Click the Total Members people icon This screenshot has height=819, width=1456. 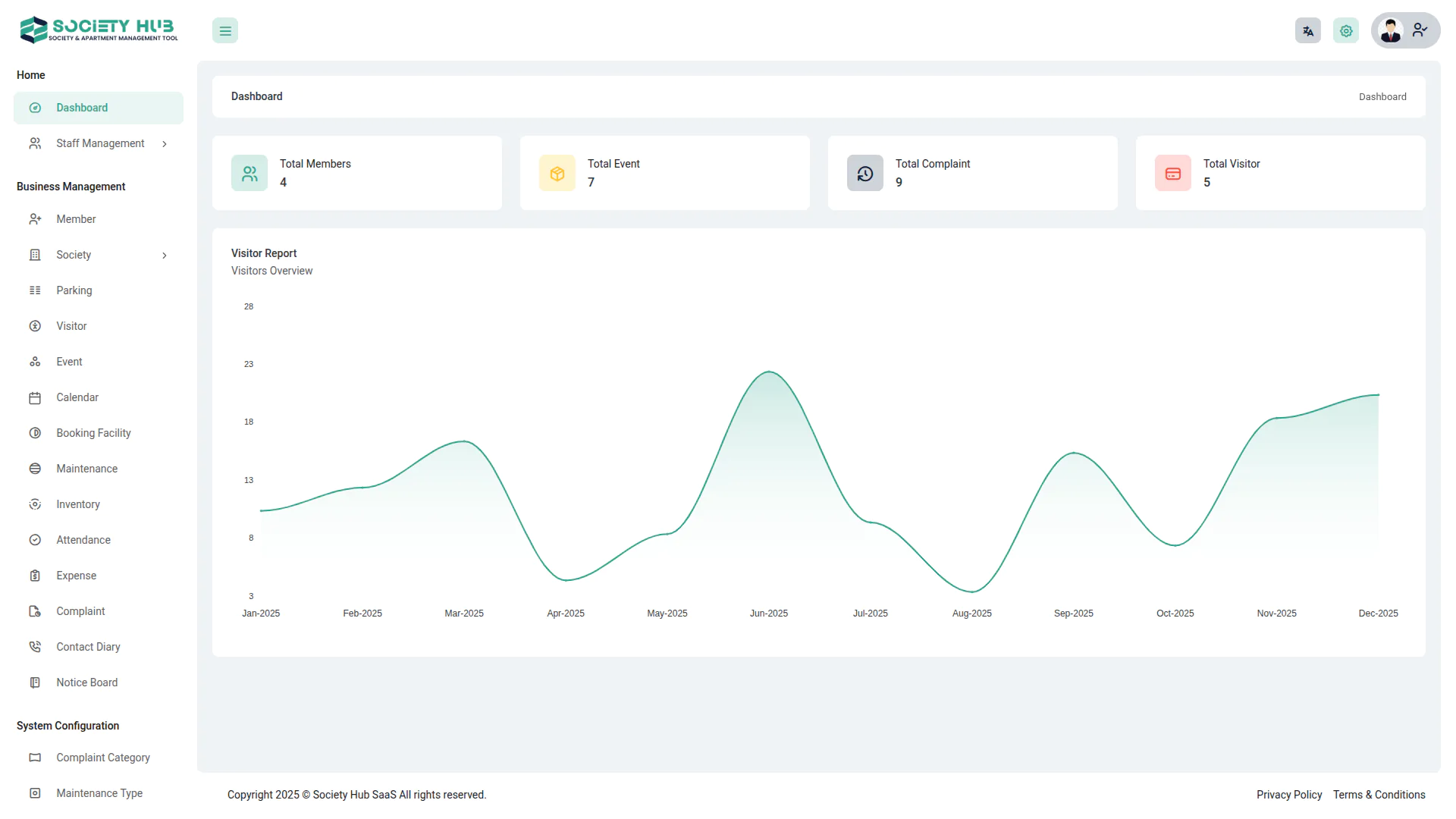249,174
